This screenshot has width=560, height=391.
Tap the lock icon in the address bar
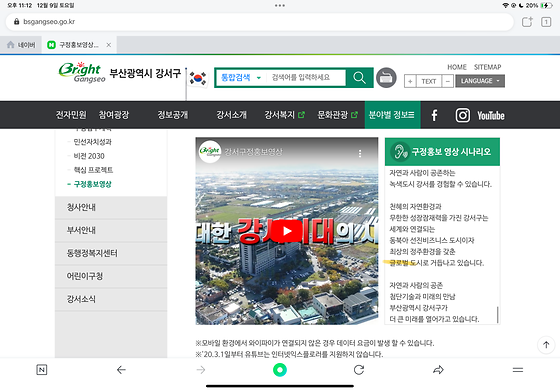16,21
